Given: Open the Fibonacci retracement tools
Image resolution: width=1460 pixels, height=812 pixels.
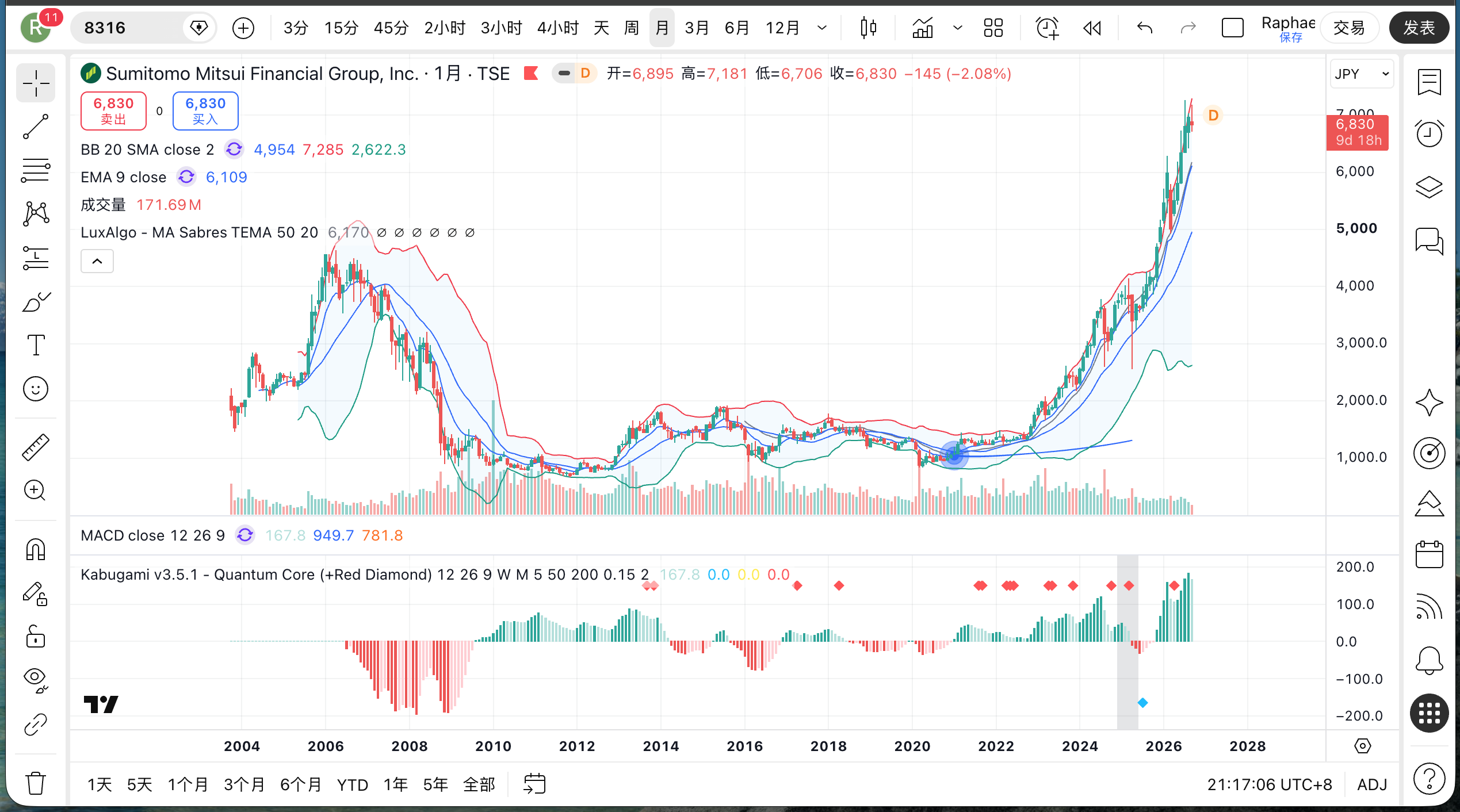Looking at the screenshot, I should (x=36, y=171).
